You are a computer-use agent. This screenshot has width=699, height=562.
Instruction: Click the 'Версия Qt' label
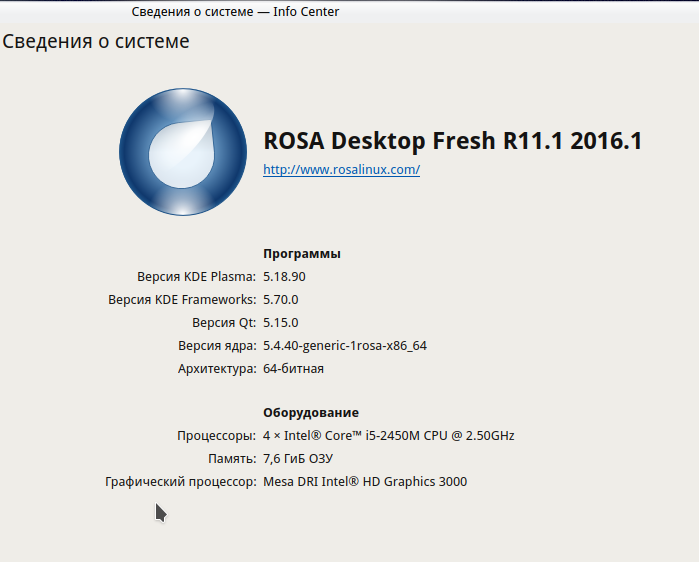(x=224, y=323)
